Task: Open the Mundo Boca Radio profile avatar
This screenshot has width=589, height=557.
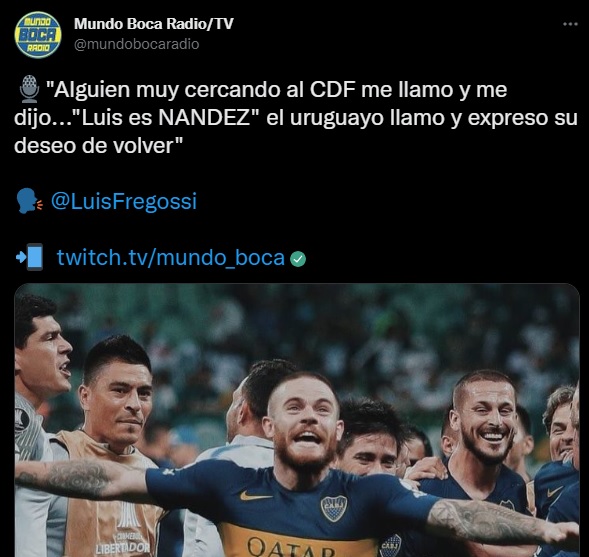Action: tap(38, 34)
